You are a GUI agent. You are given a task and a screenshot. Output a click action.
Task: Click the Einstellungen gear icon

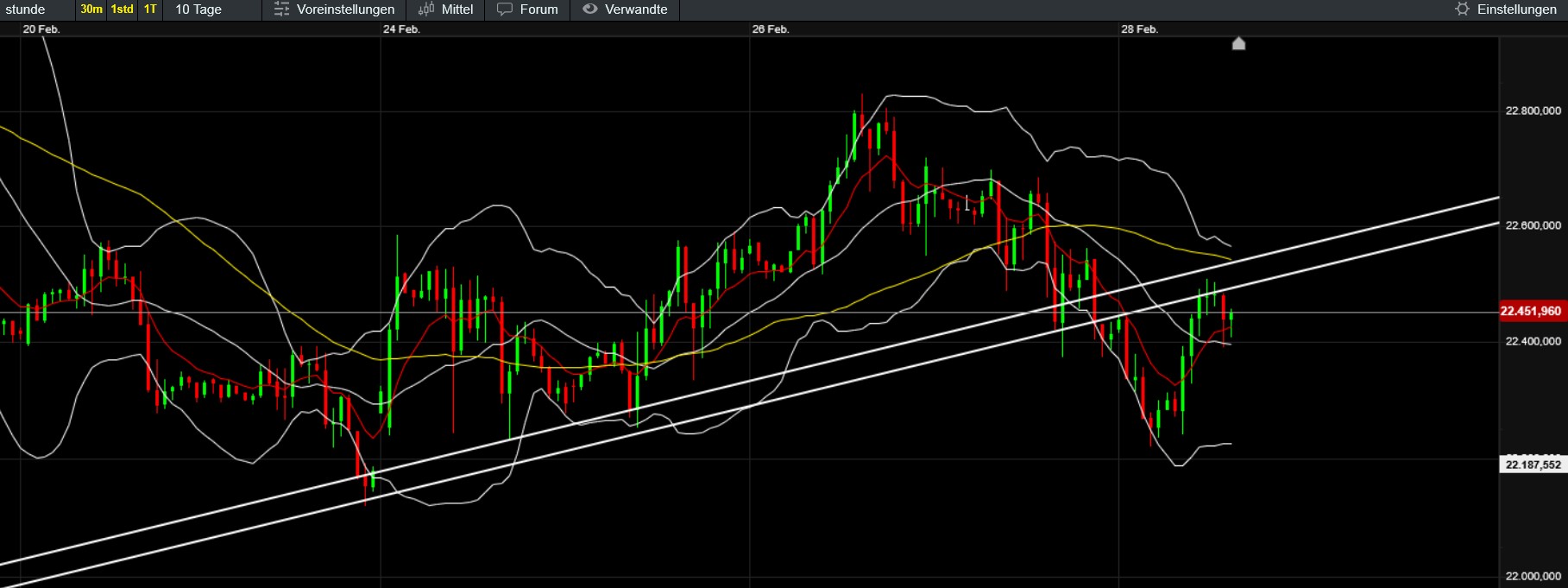click(x=1462, y=9)
